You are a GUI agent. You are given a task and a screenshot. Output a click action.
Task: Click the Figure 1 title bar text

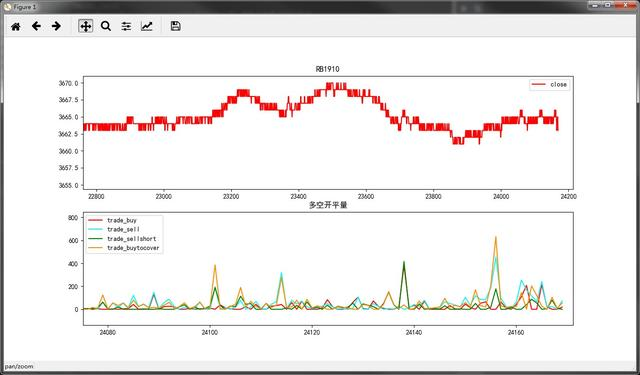click(x=24, y=7)
